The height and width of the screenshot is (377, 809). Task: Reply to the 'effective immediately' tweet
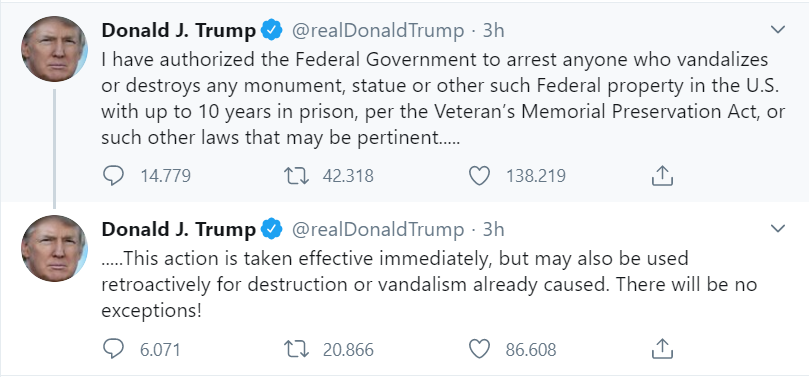point(113,350)
